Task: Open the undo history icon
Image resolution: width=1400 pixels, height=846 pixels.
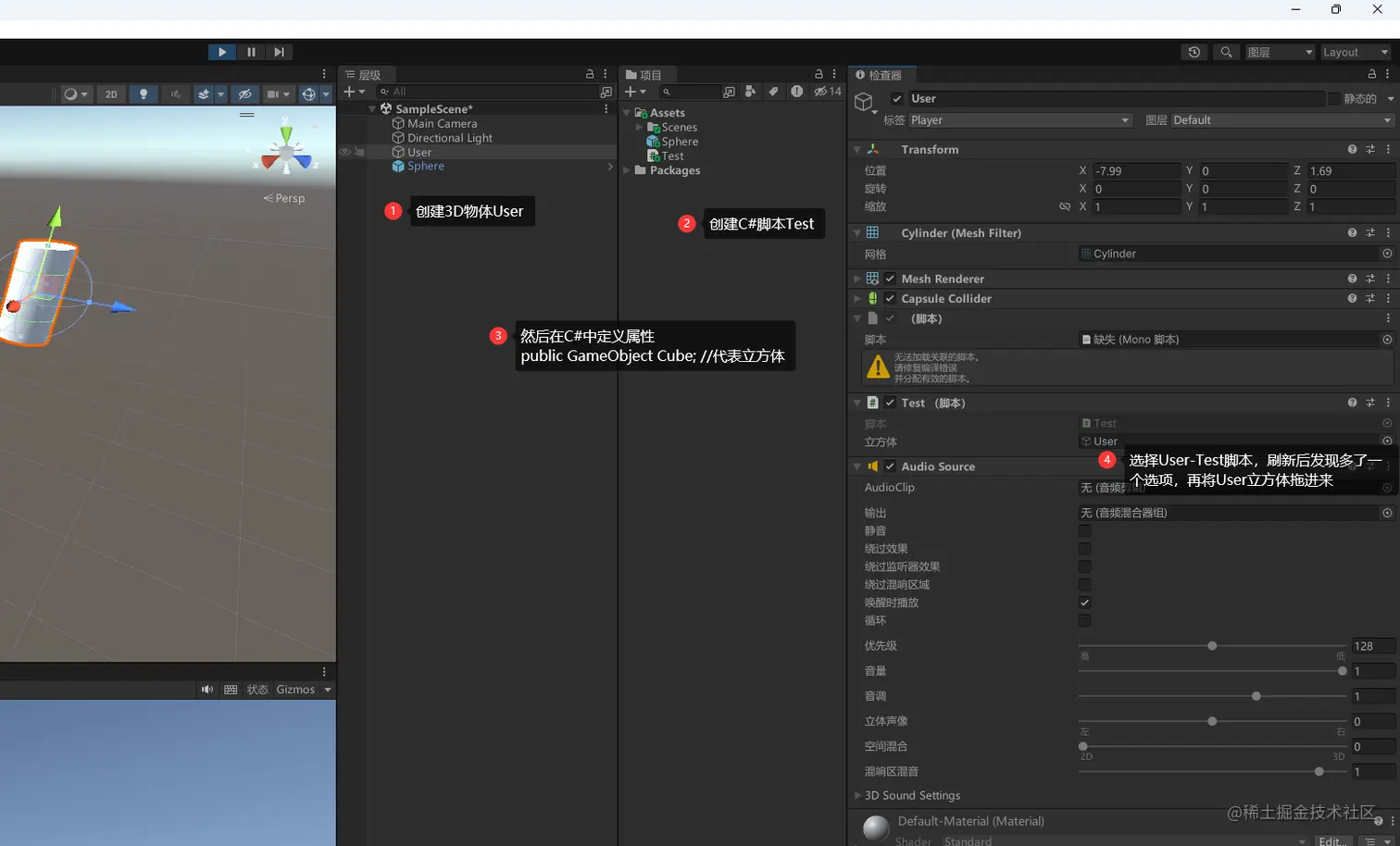Action: click(1194, 52)
